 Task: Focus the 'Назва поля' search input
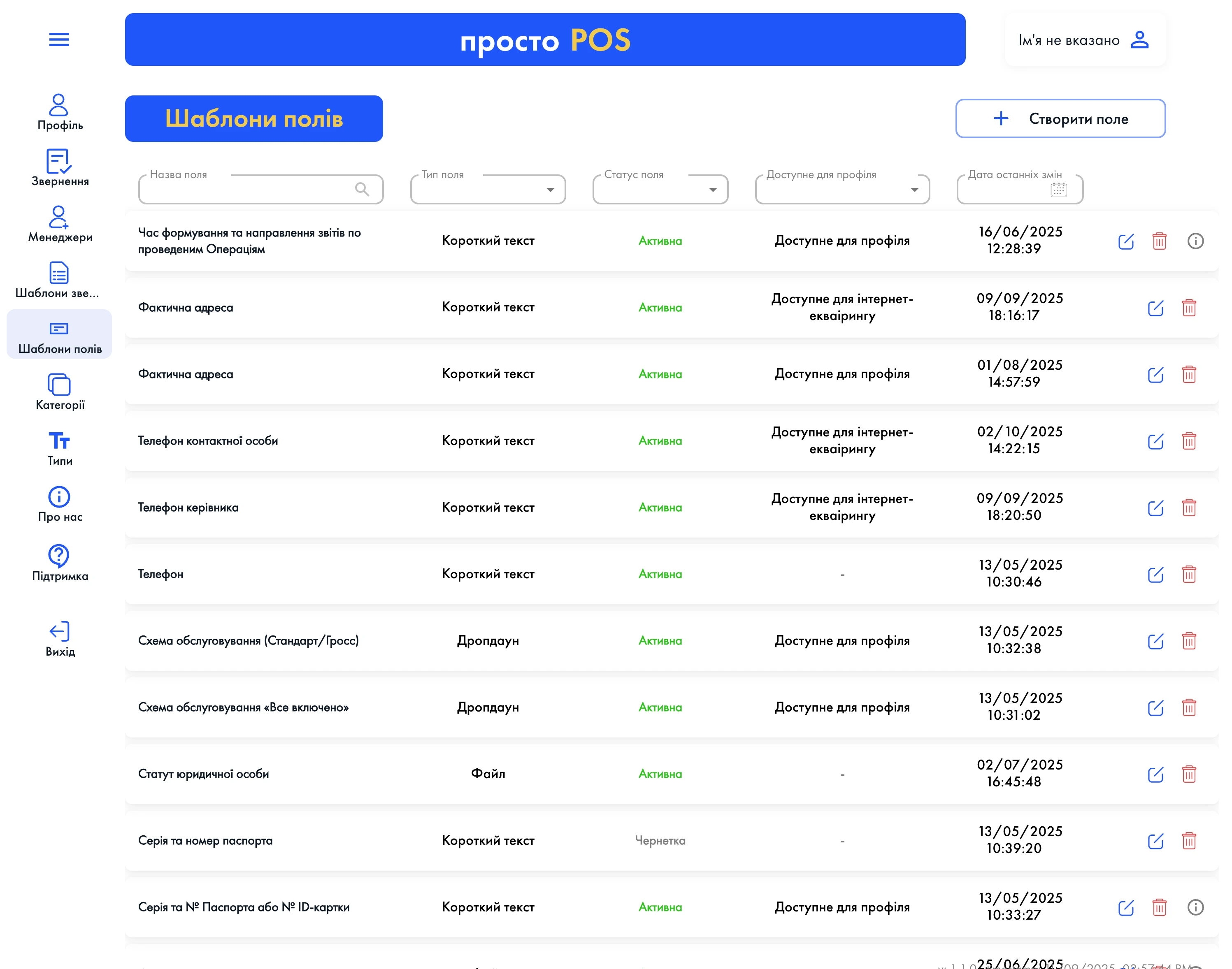click(x=244, y=190)
